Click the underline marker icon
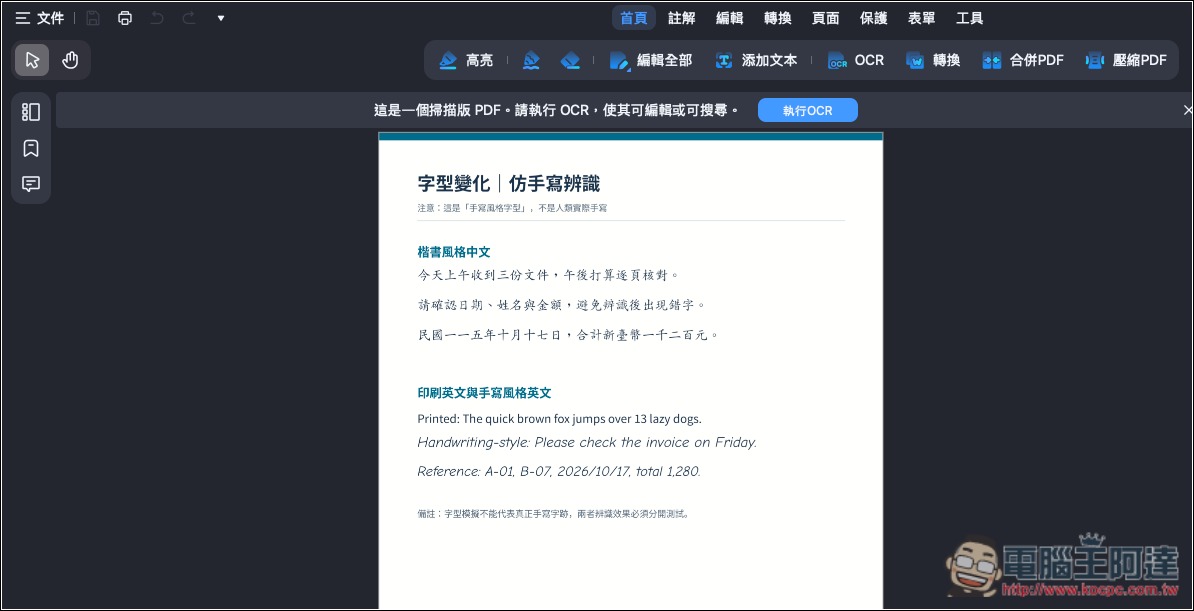1194x611 pixels. [532, 60]
